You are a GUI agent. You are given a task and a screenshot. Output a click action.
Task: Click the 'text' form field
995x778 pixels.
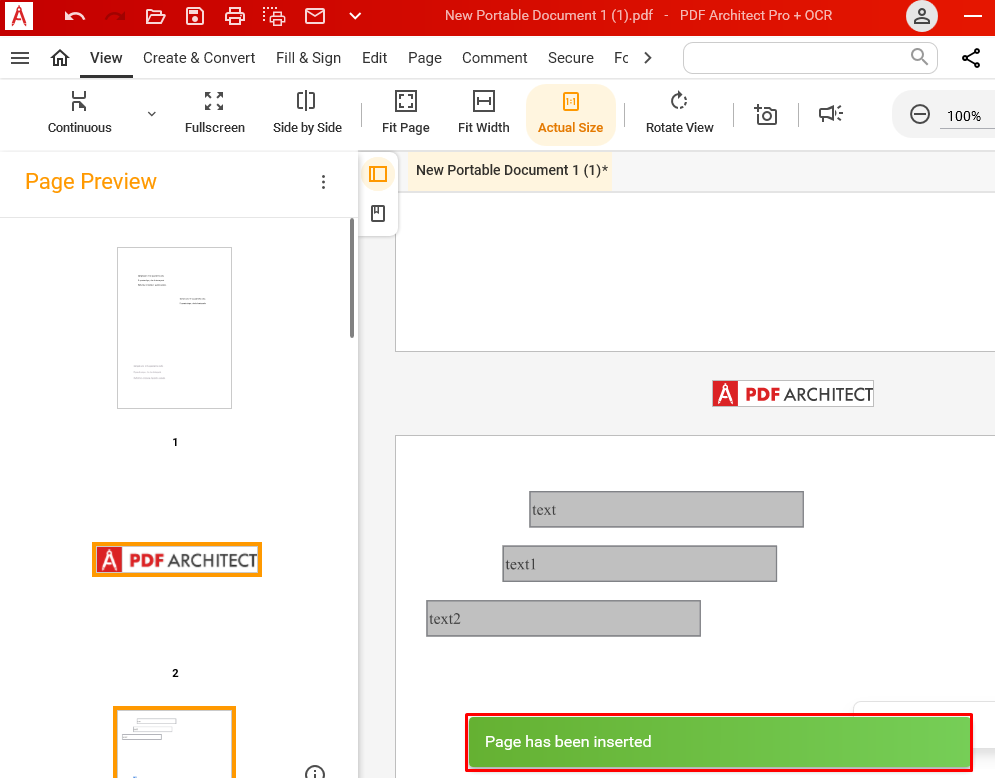pos(666,510)
